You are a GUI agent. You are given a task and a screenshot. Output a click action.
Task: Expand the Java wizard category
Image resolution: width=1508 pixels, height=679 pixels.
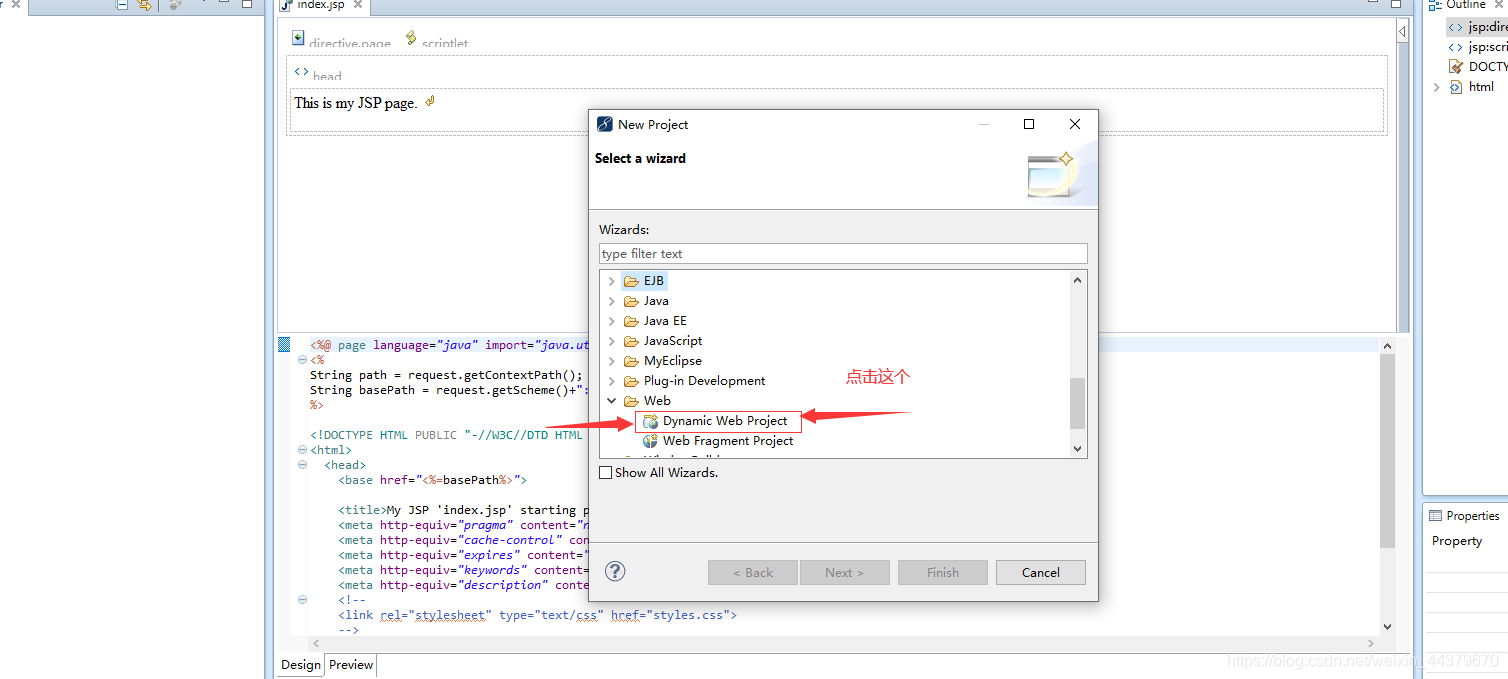coord(612,301)
